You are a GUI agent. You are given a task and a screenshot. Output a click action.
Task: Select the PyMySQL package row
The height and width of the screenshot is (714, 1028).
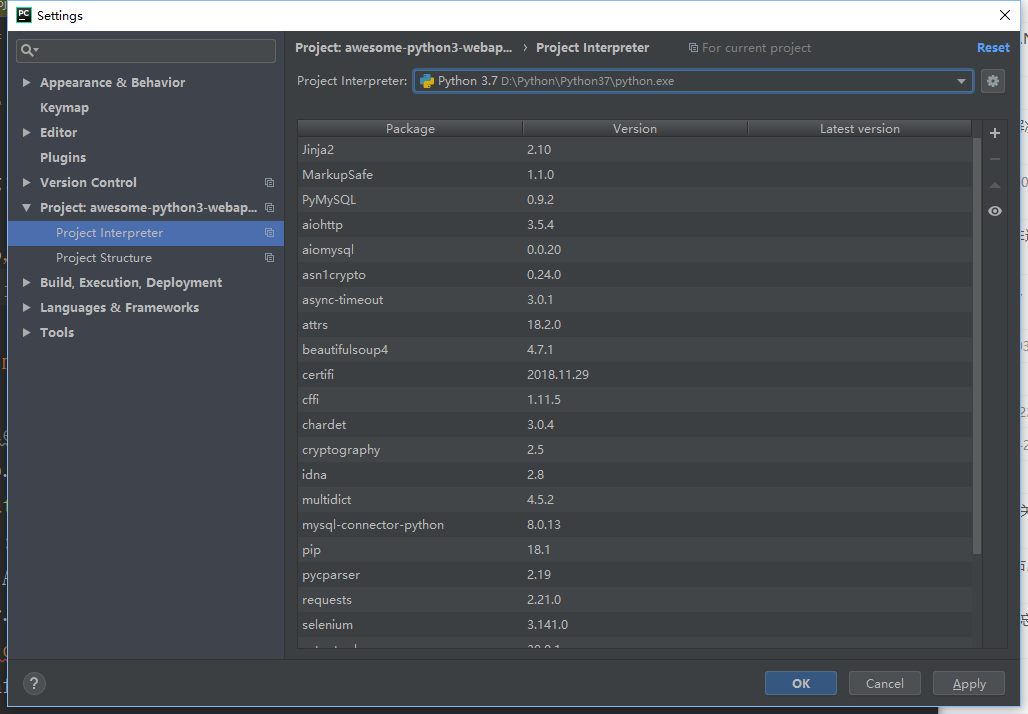point(635,199)
